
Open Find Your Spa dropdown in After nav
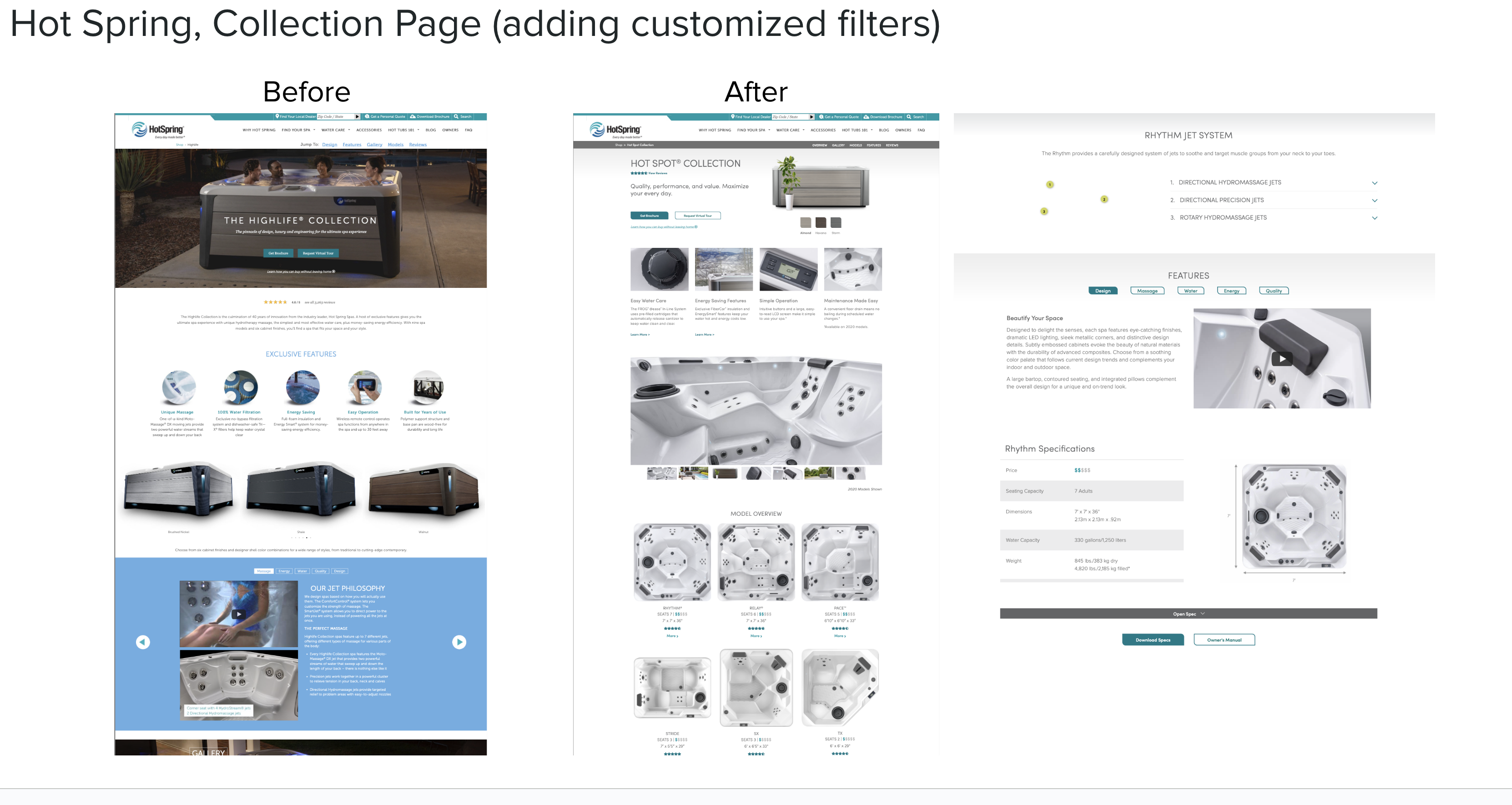754,130
